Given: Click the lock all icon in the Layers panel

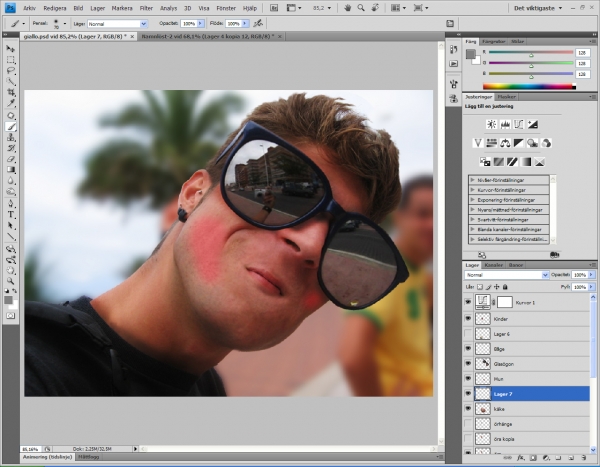Looking at the screenshot, I should click(x=505, y=287).
